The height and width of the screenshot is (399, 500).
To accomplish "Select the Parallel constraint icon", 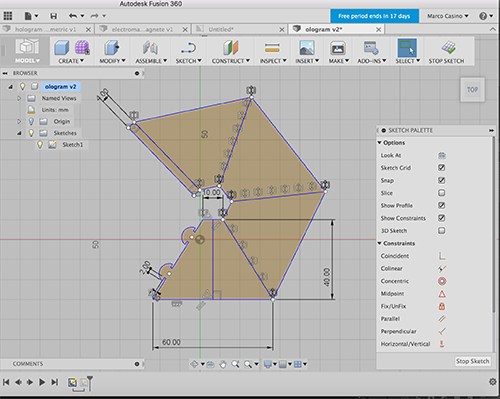I will (x=442, y=319).
